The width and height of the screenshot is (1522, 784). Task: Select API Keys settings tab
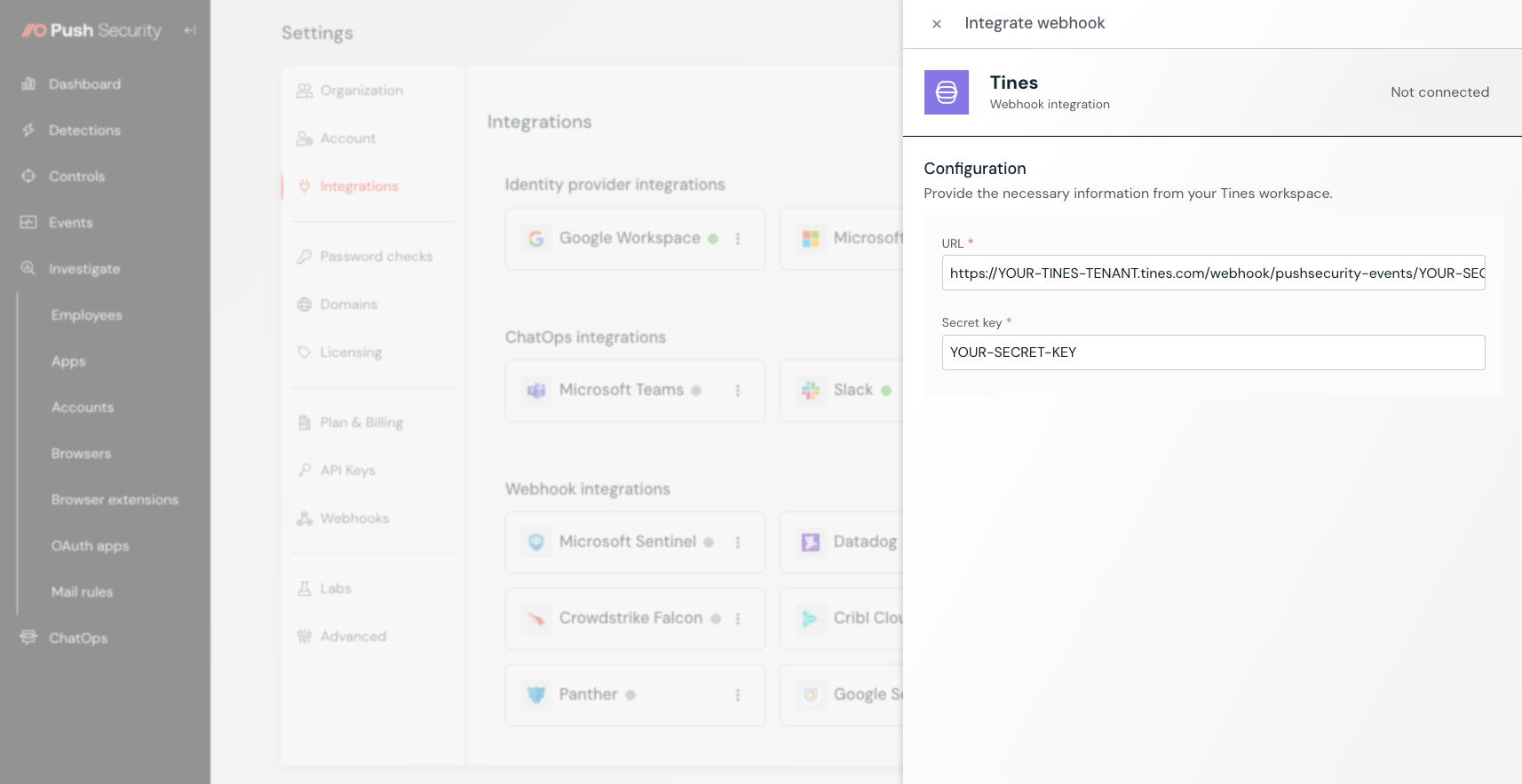(347, 471)
